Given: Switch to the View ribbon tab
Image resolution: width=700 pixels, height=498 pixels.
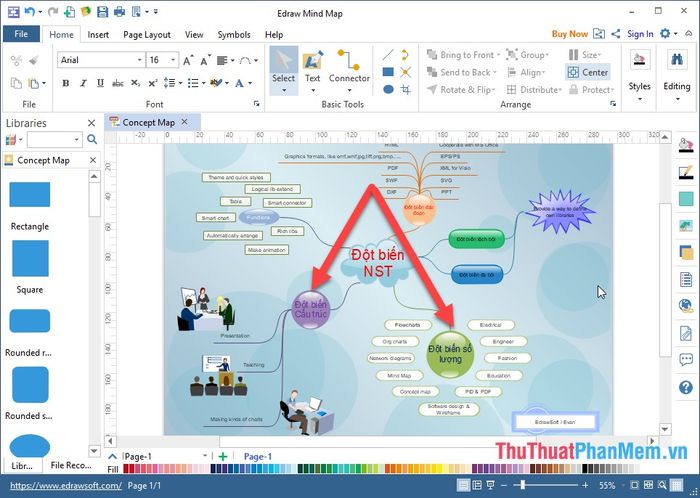Looking at the screenshot, I should [194, 35].
